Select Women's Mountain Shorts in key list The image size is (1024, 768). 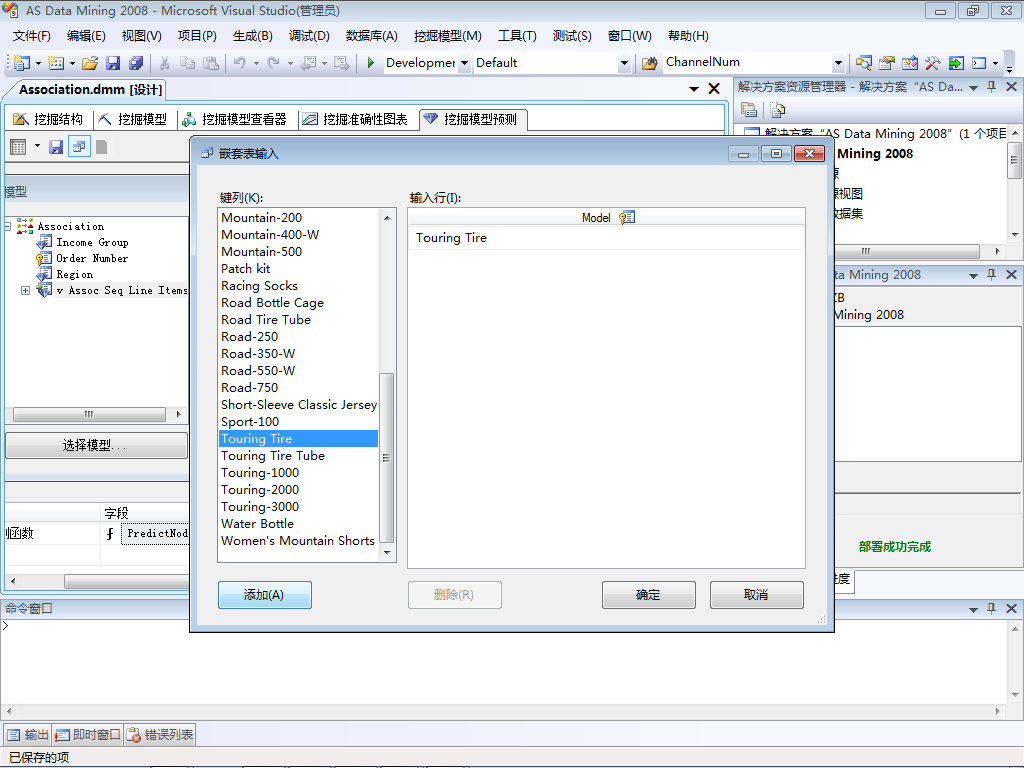(298, 541)
